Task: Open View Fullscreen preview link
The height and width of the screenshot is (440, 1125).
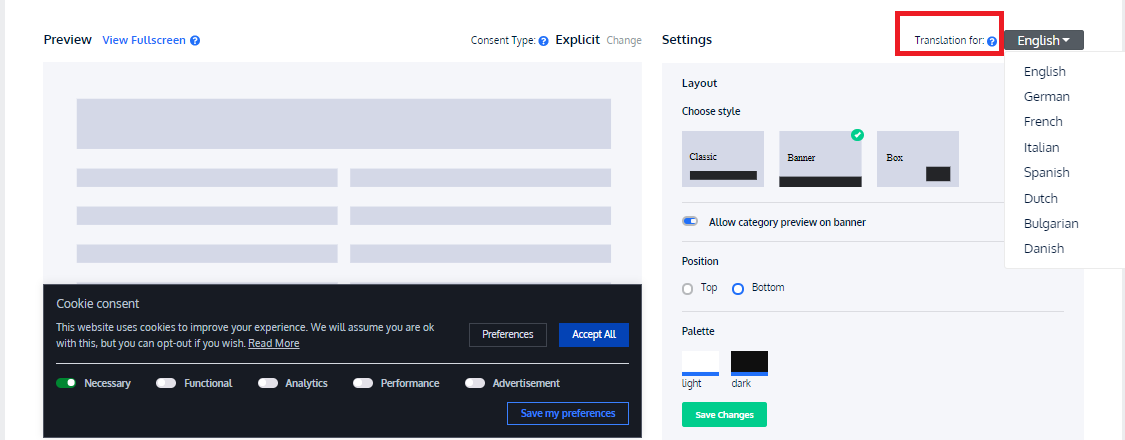Action: 144,40
